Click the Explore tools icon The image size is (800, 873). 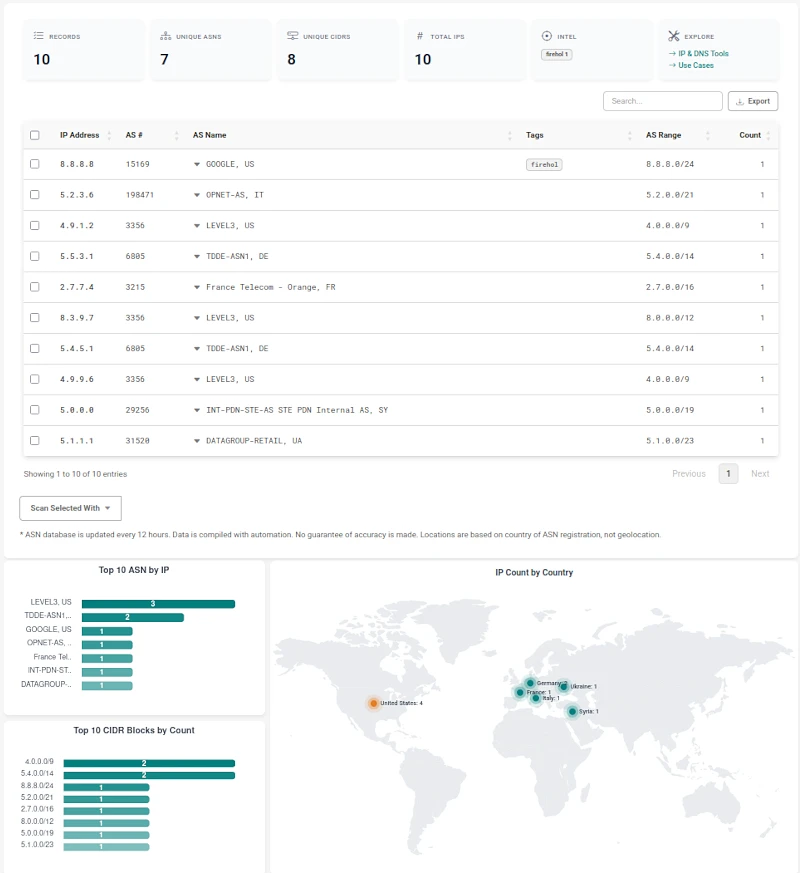pyautogui.click(x=674, y=36)
